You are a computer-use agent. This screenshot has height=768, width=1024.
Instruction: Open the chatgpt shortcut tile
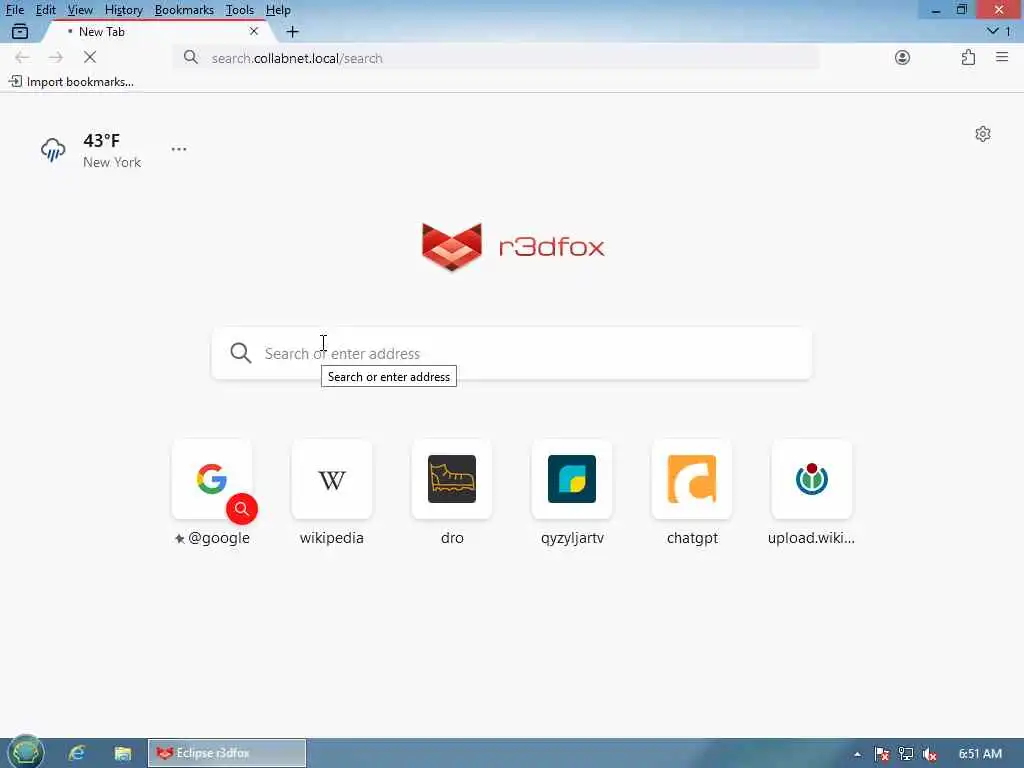(692, 479)
